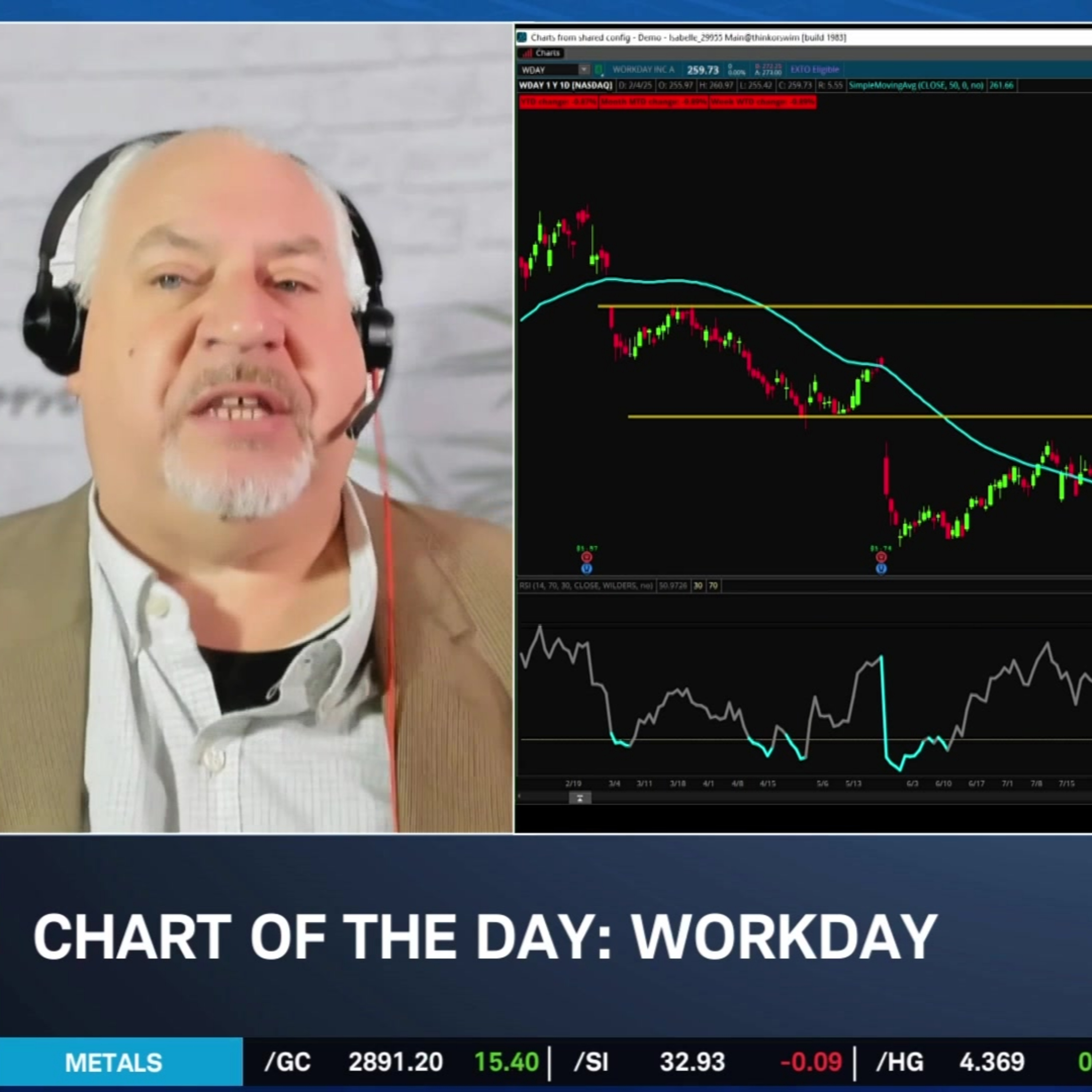Click the RSI oversold level 30 label
Image resolution: width=1092 pixels, height=1092 pixels.
[698, 586]
